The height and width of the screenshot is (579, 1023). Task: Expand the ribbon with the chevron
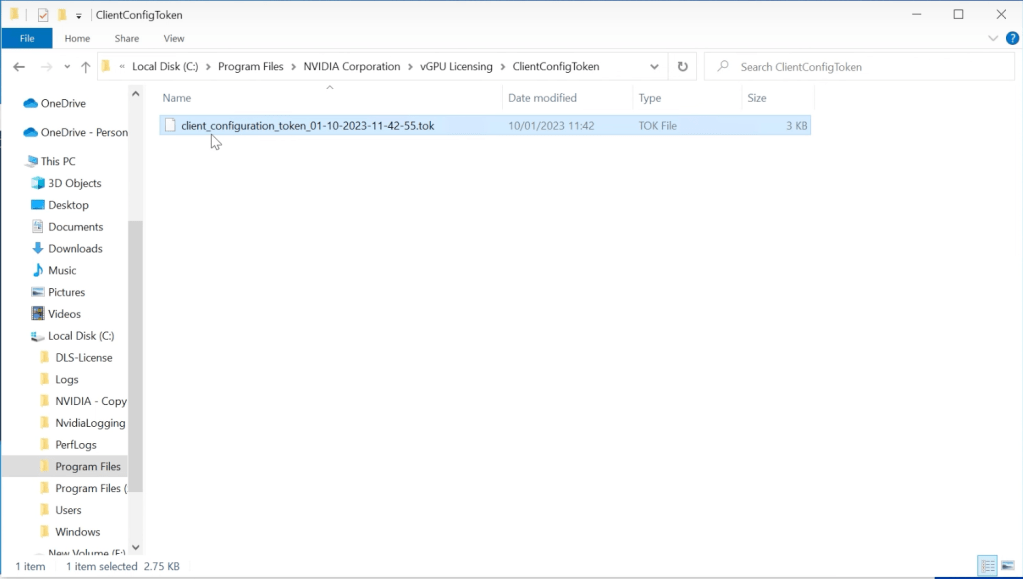coord(993,38)
